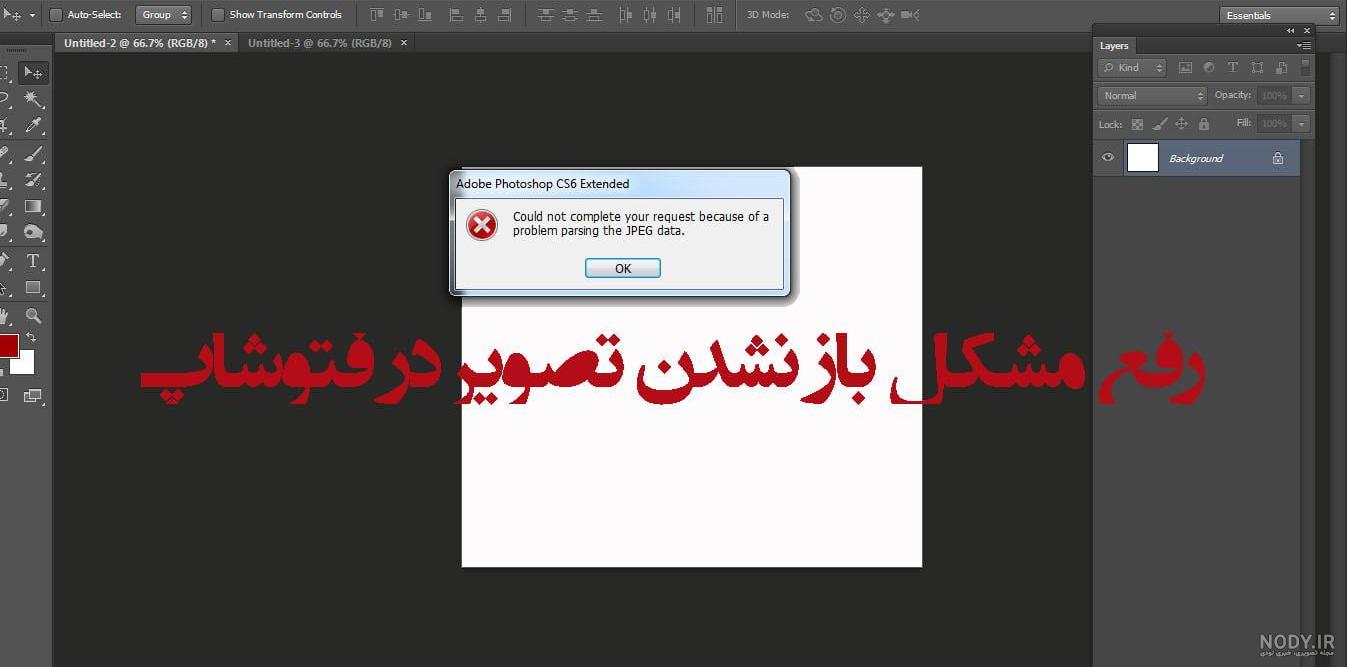Image resolution: width=1347 pixels, height=667 pixels.
Task: Open the Essentials workspace dropdown
Action: click(1279, 15)
